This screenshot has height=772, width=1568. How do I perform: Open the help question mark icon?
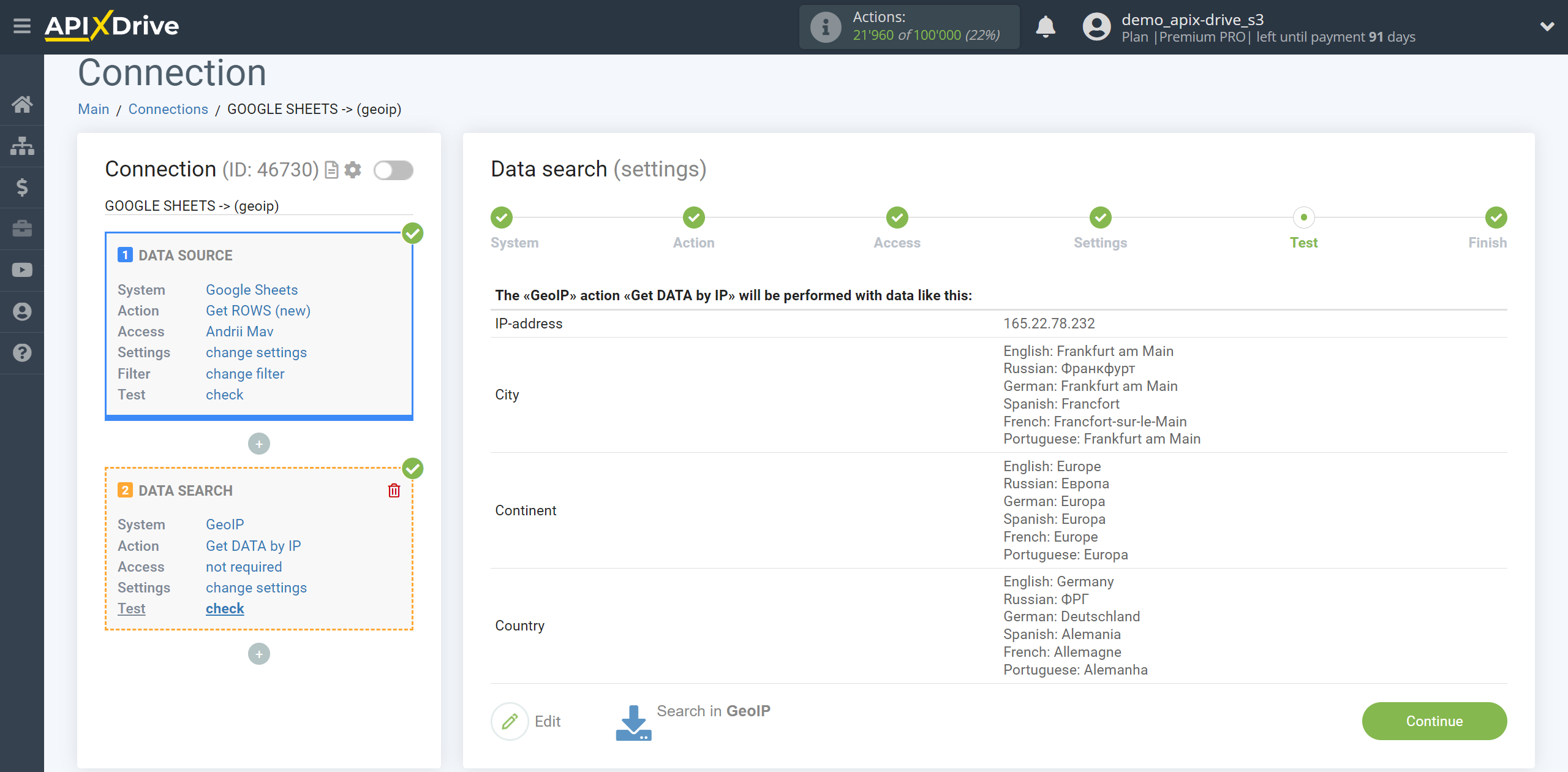click(22, 353)
